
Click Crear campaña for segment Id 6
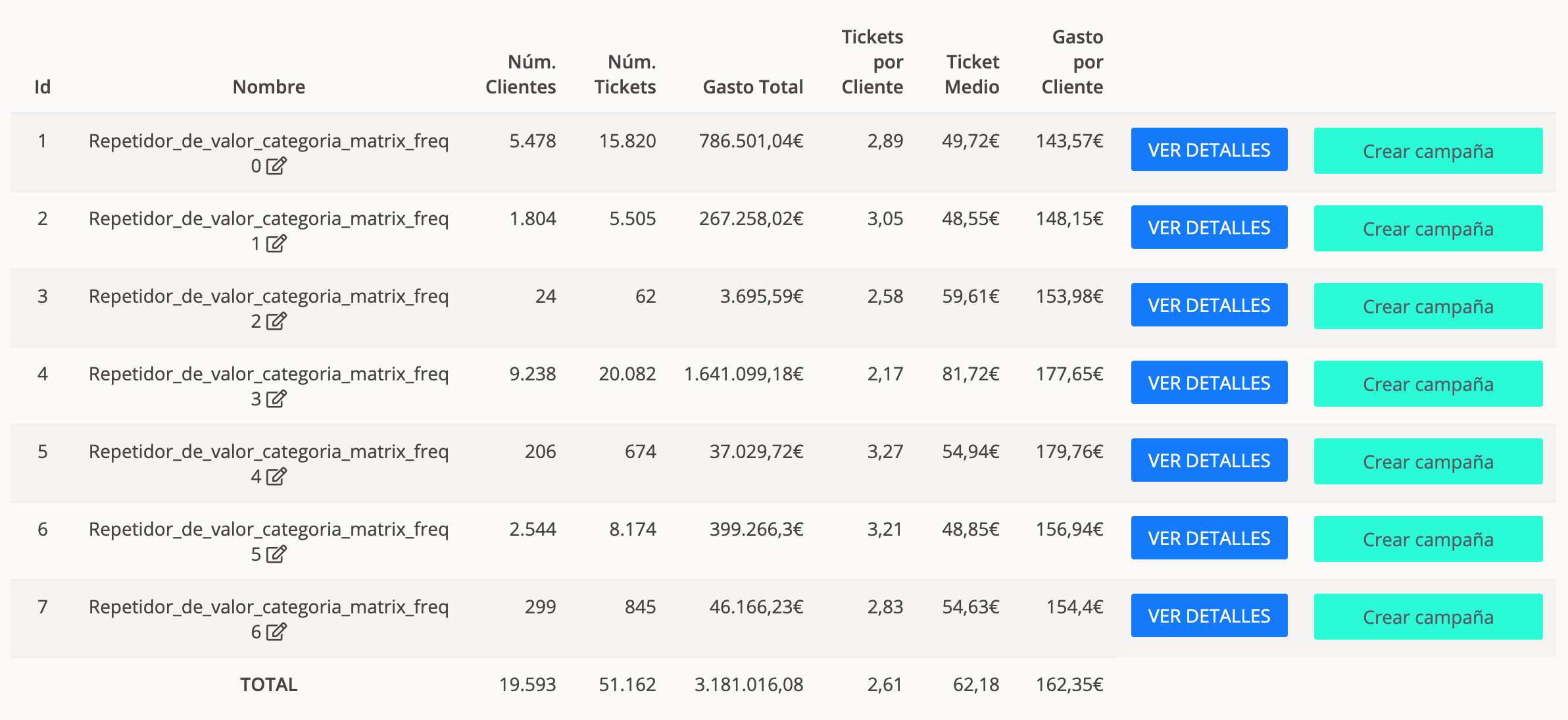[x=1428, y=540]
